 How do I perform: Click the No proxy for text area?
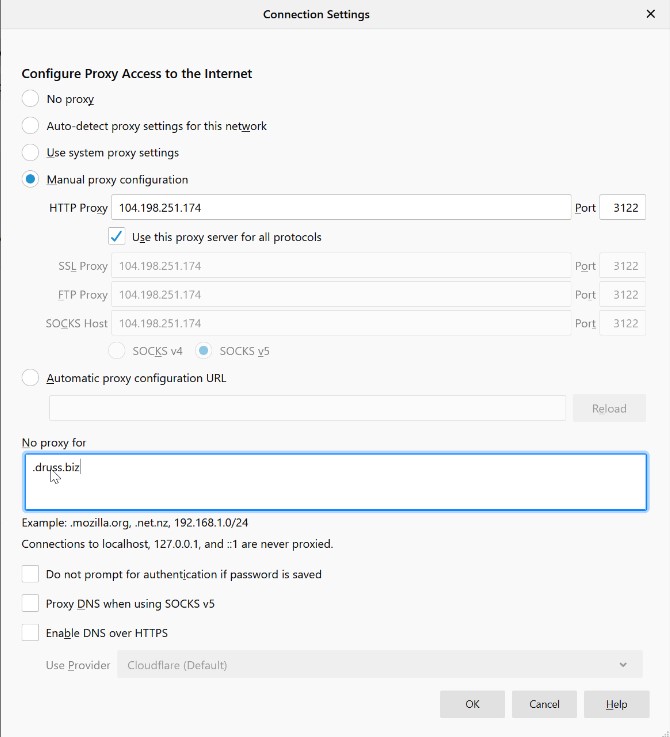335,482
